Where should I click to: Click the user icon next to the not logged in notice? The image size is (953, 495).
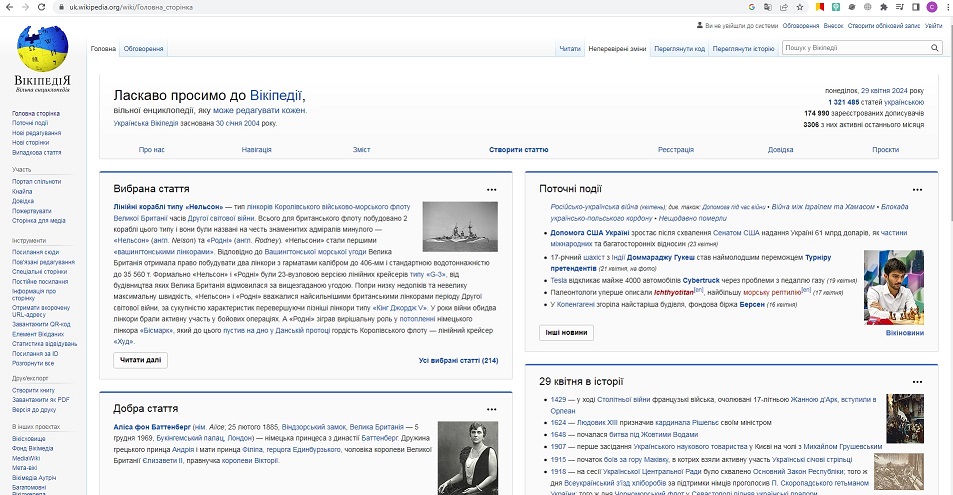(700, 26)
